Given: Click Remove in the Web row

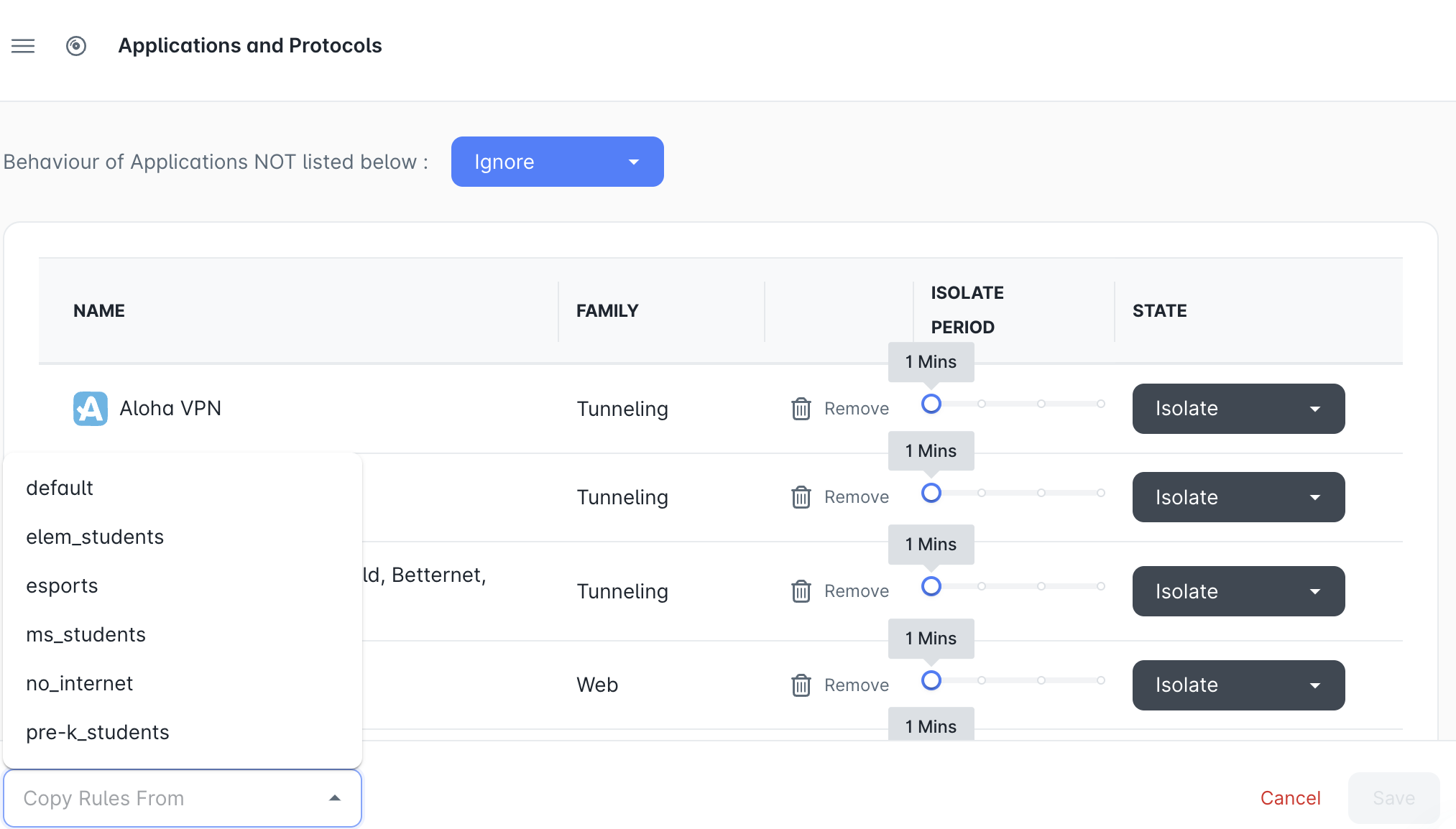Looking at the screenshot, I should click(x=857, y=685).
